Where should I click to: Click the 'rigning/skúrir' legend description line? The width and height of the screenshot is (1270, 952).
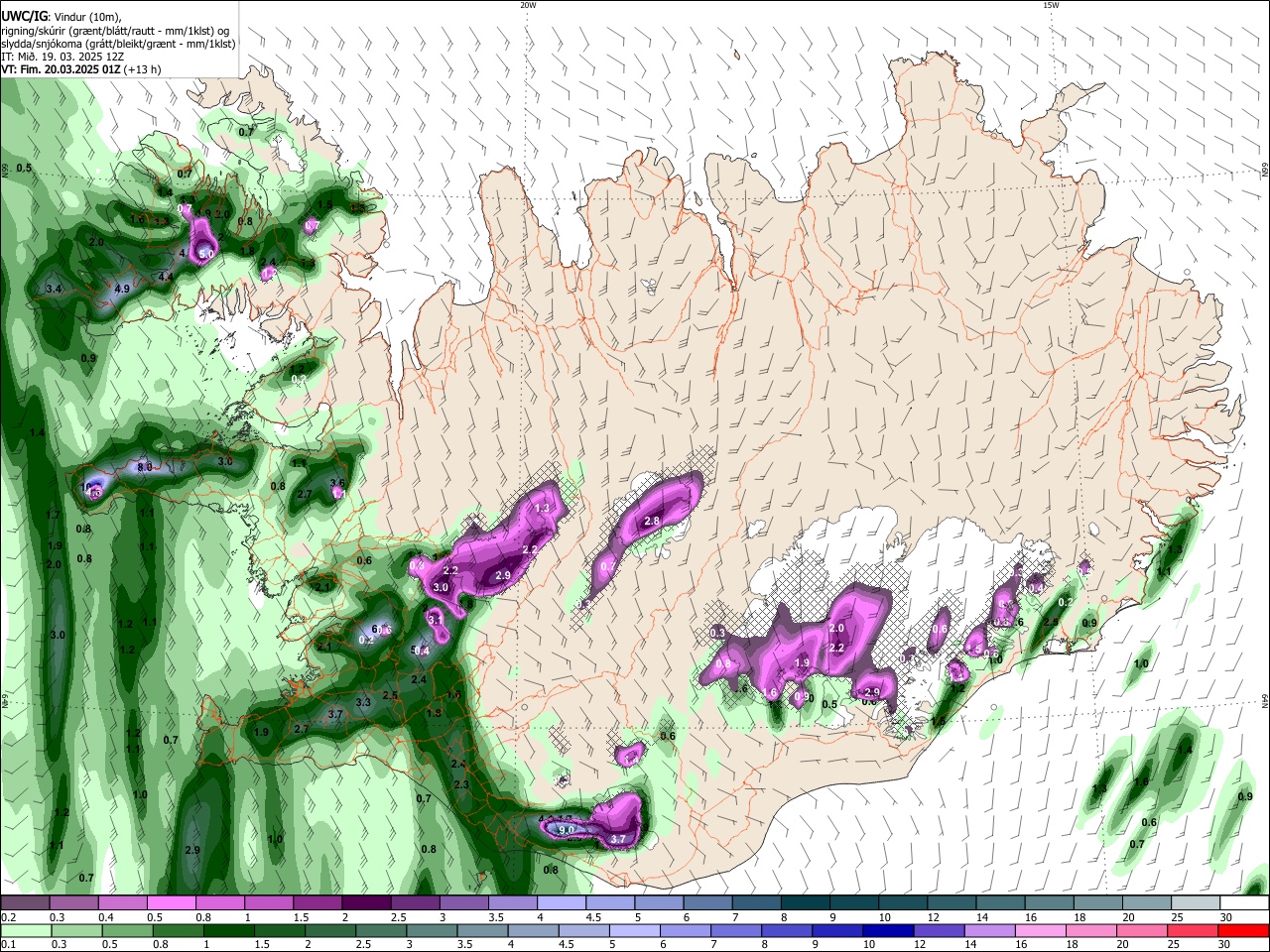pyautogui.click(x=115, y=30)
